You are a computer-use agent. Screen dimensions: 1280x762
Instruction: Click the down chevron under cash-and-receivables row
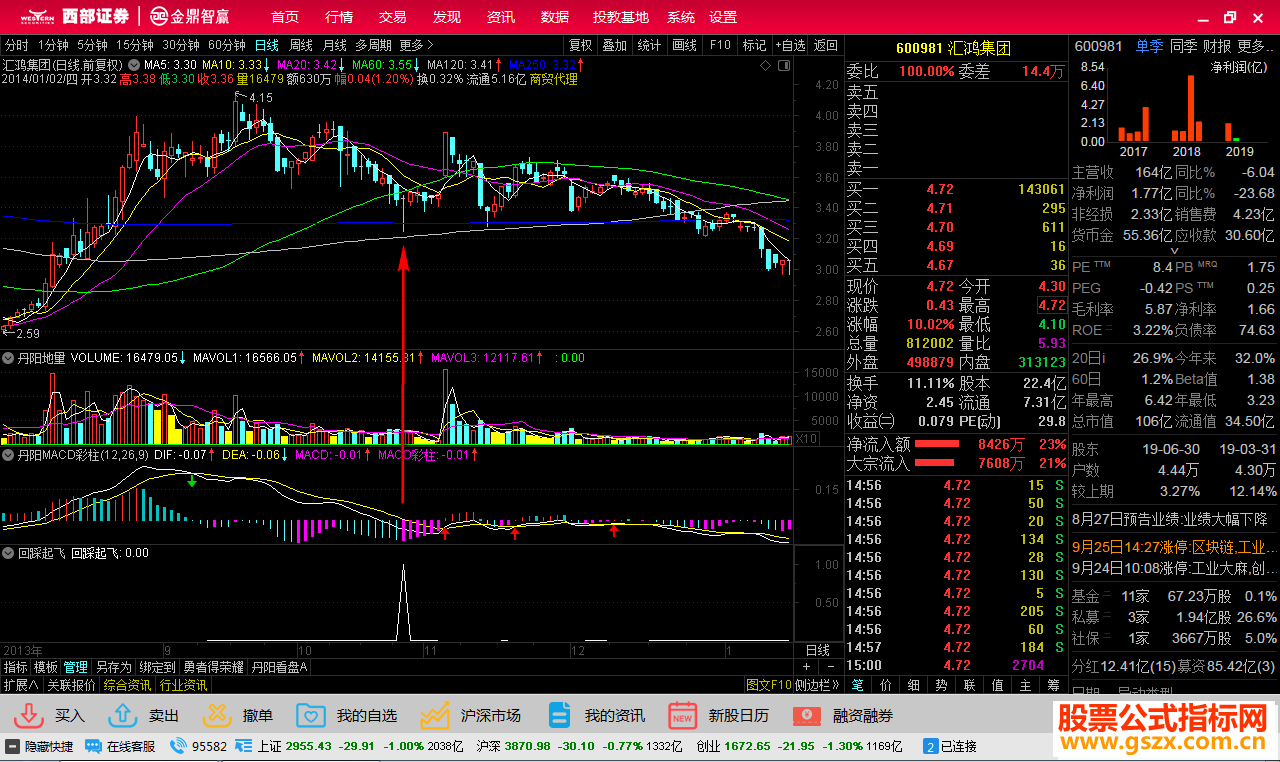[x=1175, y=250]
